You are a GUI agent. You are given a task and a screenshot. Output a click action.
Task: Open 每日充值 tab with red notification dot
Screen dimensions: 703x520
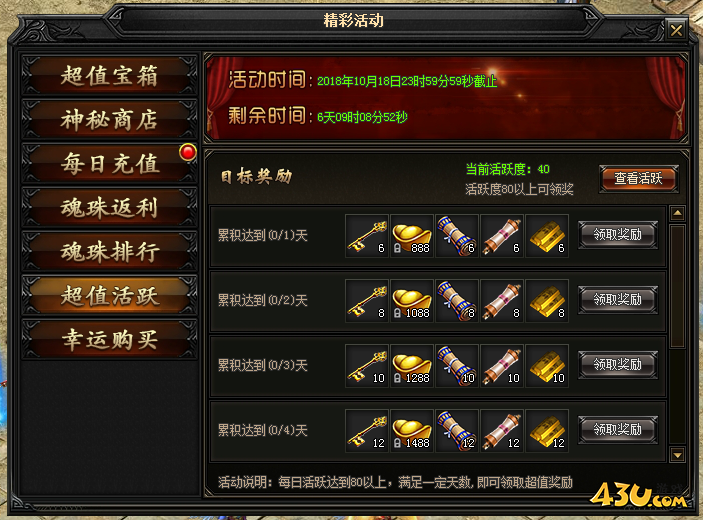pyautogui.click(x=109, y=163)
